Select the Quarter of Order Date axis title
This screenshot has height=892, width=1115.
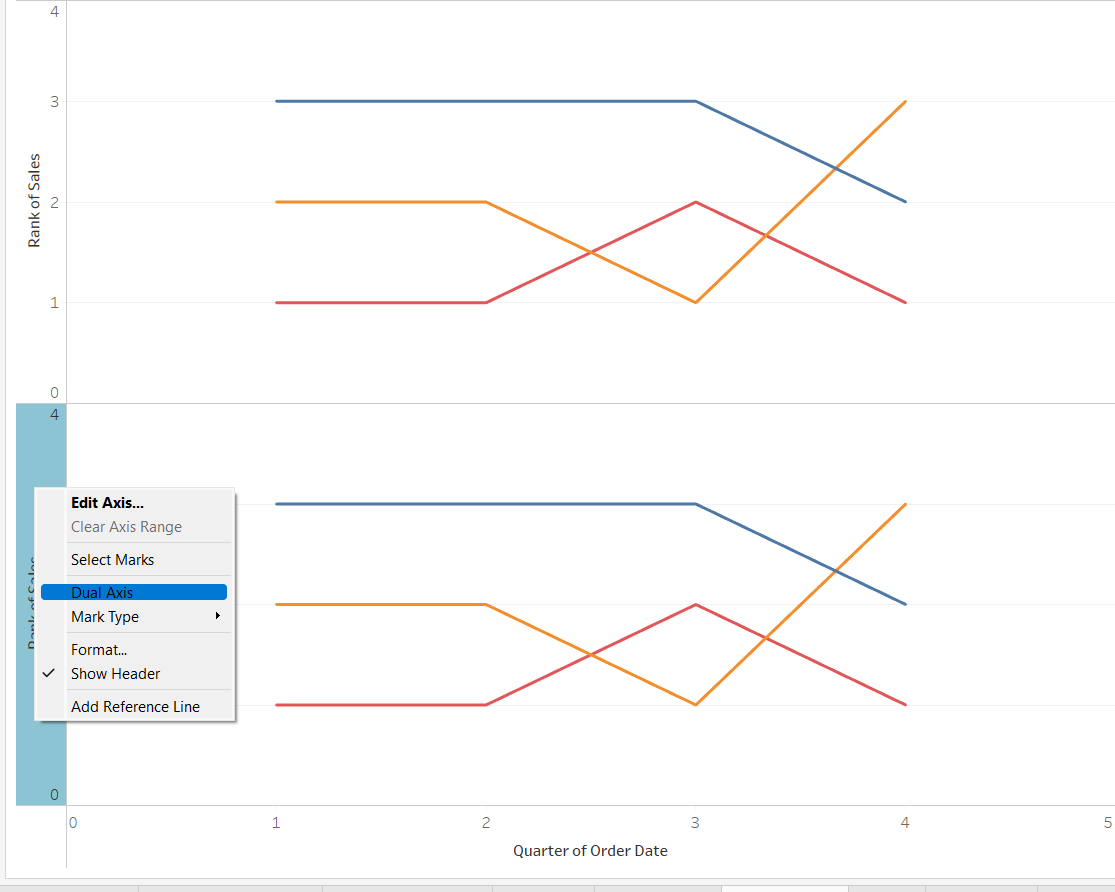590,851
